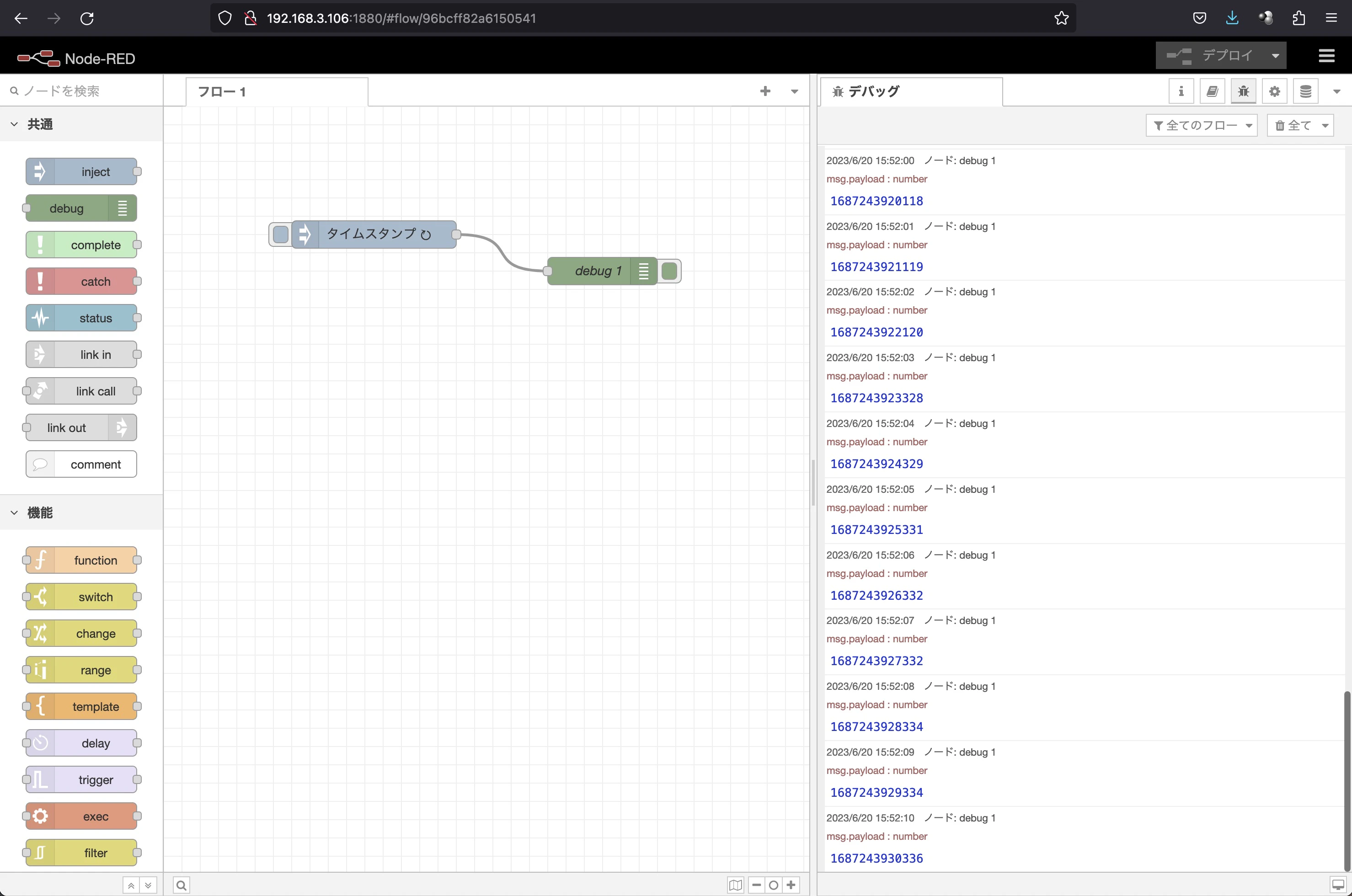Select the function palette node
The height and width of the screenshot is (896, 1352).
81,560
